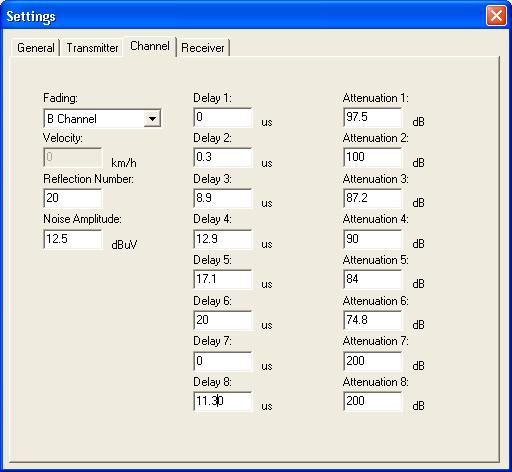This screenshot has width=512, height=472.
Task: Click the Reflection Number input field
Action: click(73, 198)
